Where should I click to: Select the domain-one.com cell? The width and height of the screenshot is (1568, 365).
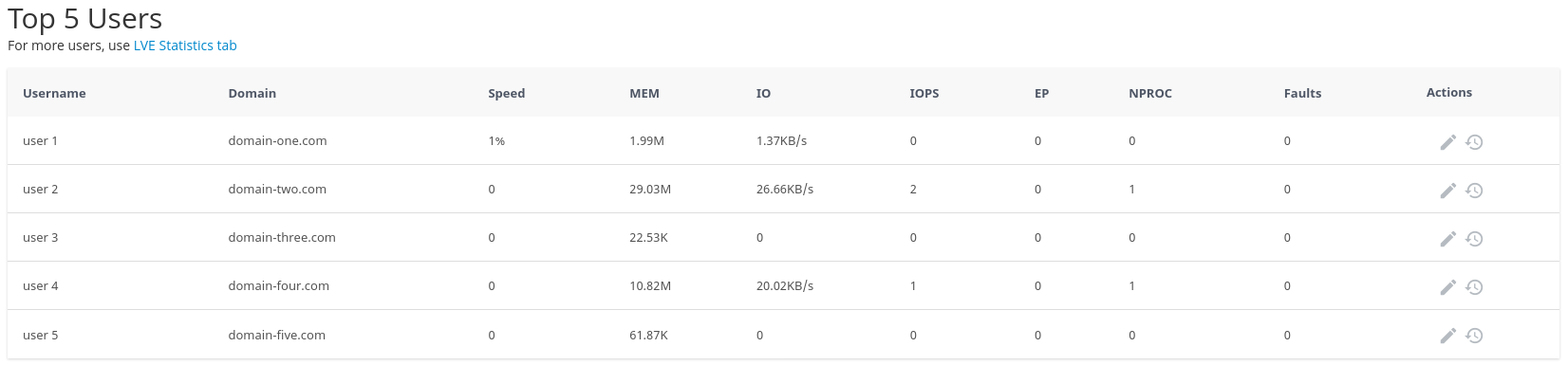[277, 141]
